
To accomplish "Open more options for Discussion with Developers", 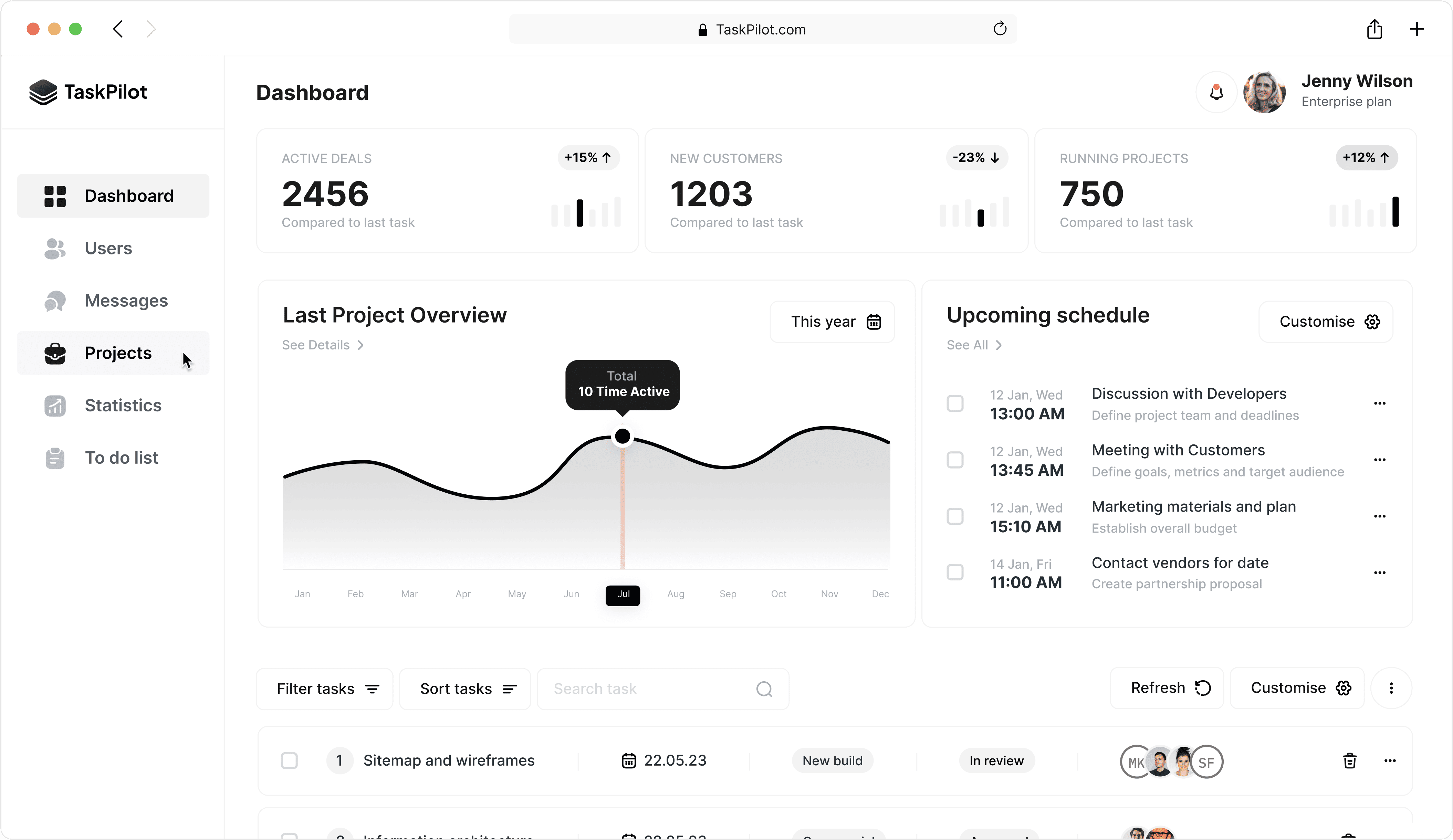I will click(x=1380, y=403).
